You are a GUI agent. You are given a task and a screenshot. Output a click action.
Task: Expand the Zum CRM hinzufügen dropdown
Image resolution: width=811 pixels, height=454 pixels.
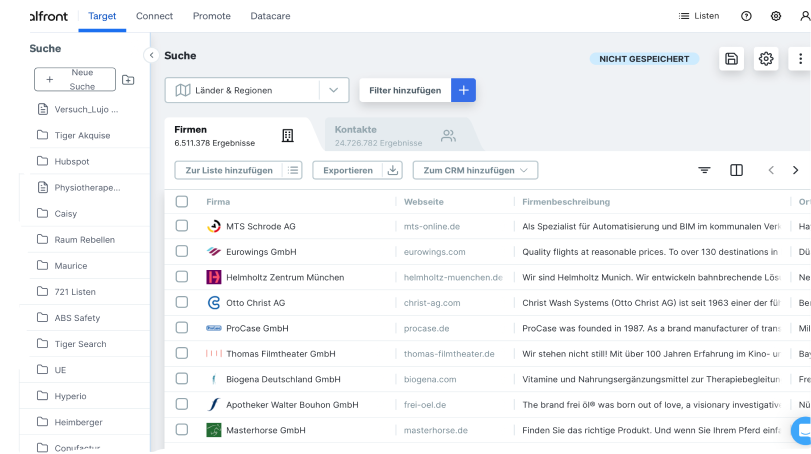[475, 170]
